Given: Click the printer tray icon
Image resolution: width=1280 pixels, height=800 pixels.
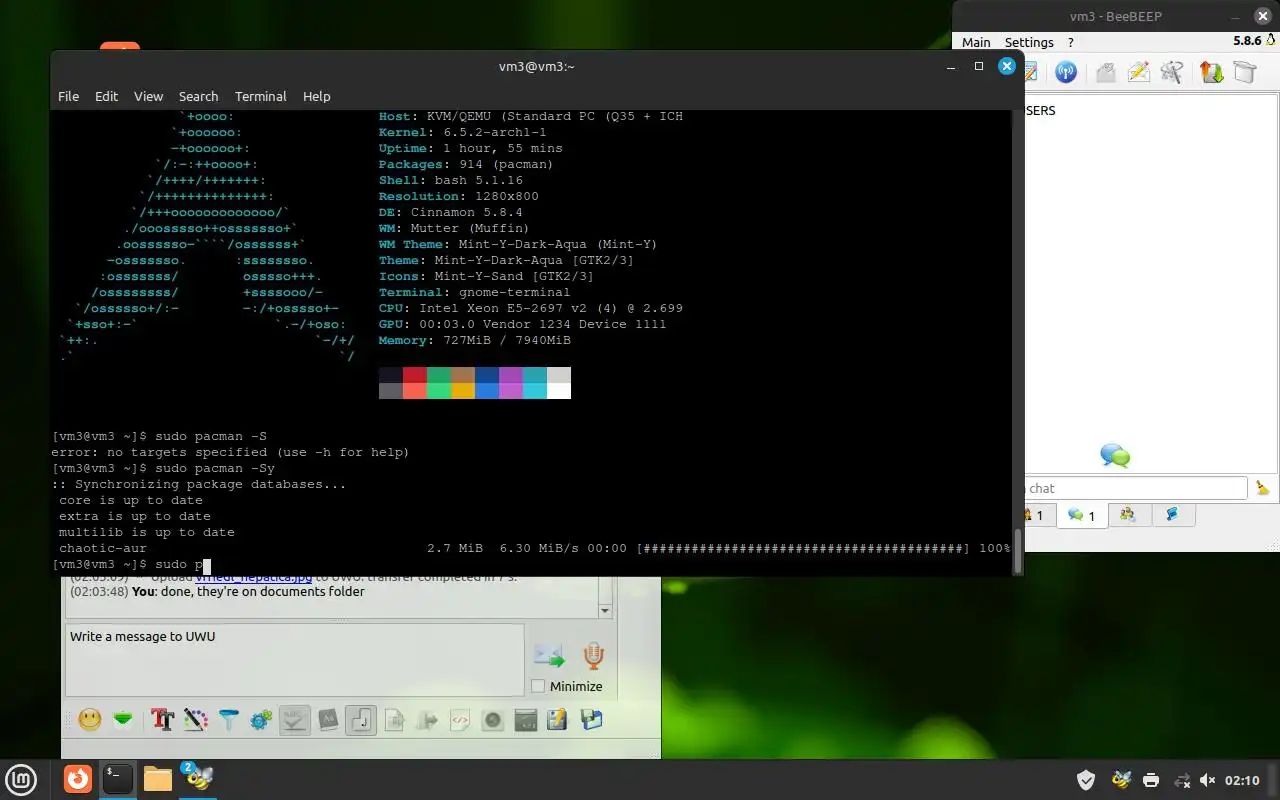Looking at the screenshot, I should tap(1151, 780).
